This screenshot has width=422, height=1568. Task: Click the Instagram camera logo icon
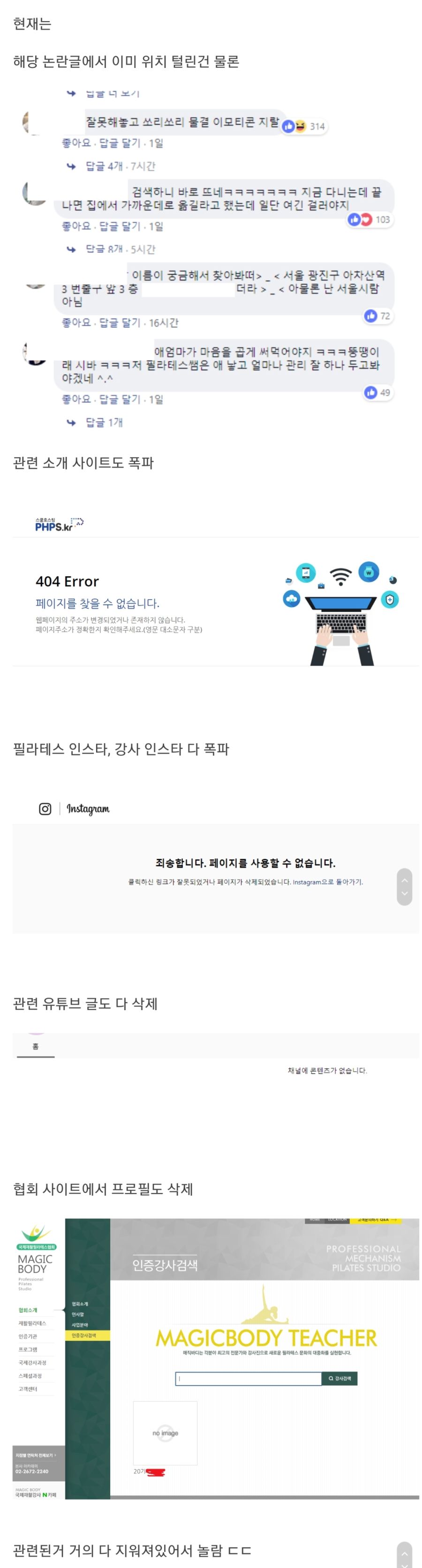(x=45, y=808)
